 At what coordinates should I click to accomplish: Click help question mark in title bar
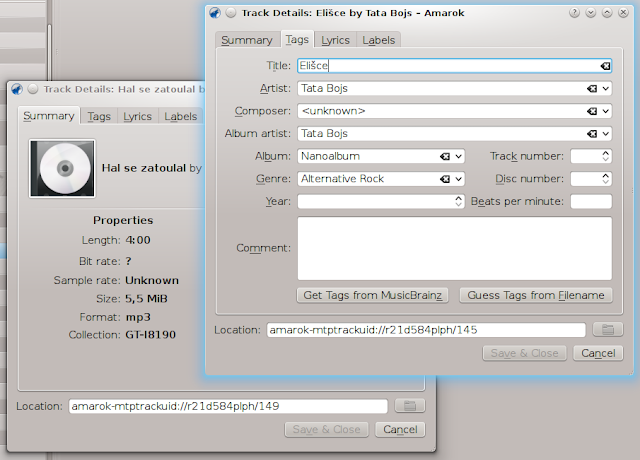click(x=574, y=13)
